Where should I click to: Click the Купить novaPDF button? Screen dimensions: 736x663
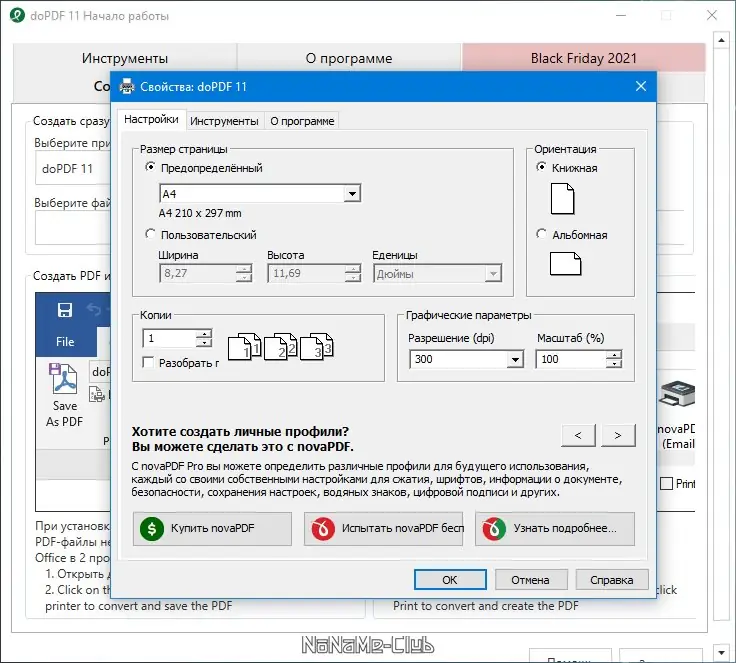point(212,529)
